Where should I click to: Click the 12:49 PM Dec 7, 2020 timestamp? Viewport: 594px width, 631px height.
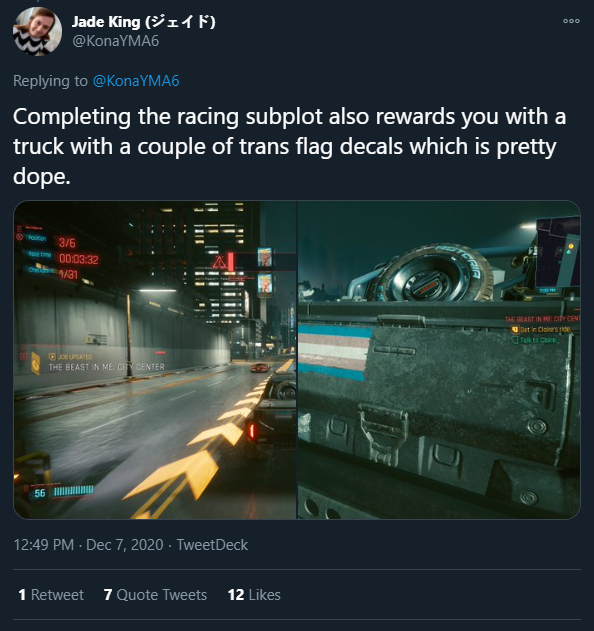(88, 544)
